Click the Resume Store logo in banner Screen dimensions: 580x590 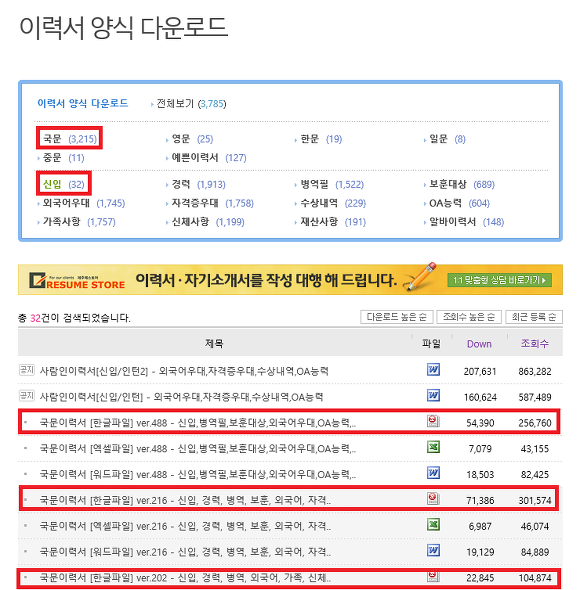coord(77,281)
